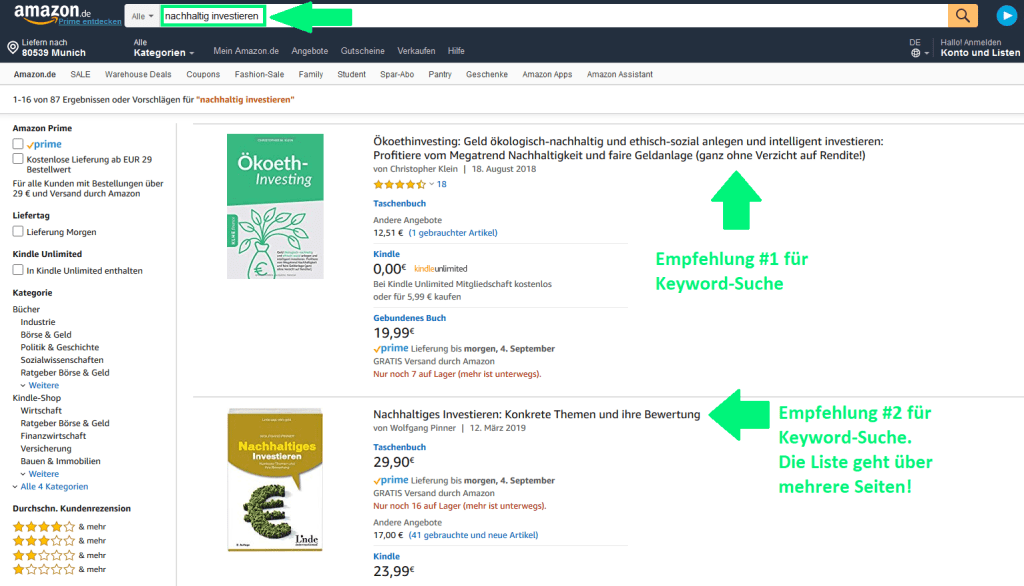Click Prime entdecken link

[x=90, y=22]
